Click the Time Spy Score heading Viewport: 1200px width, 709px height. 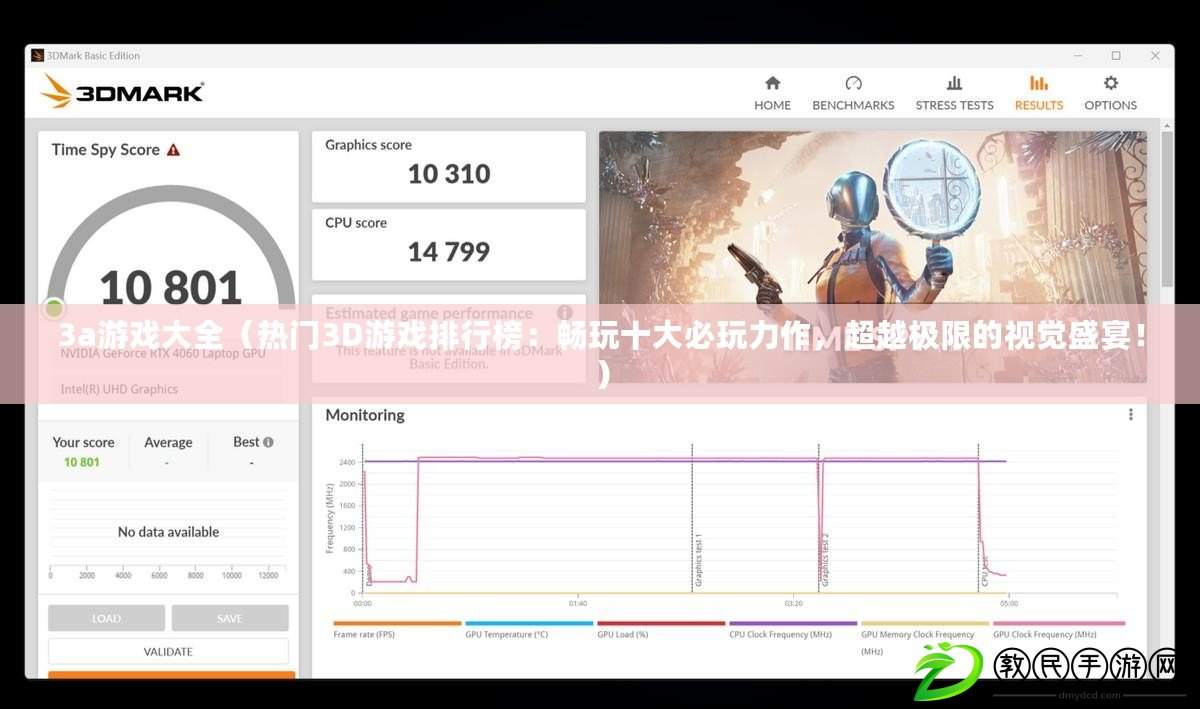click(x=106, y=150)
